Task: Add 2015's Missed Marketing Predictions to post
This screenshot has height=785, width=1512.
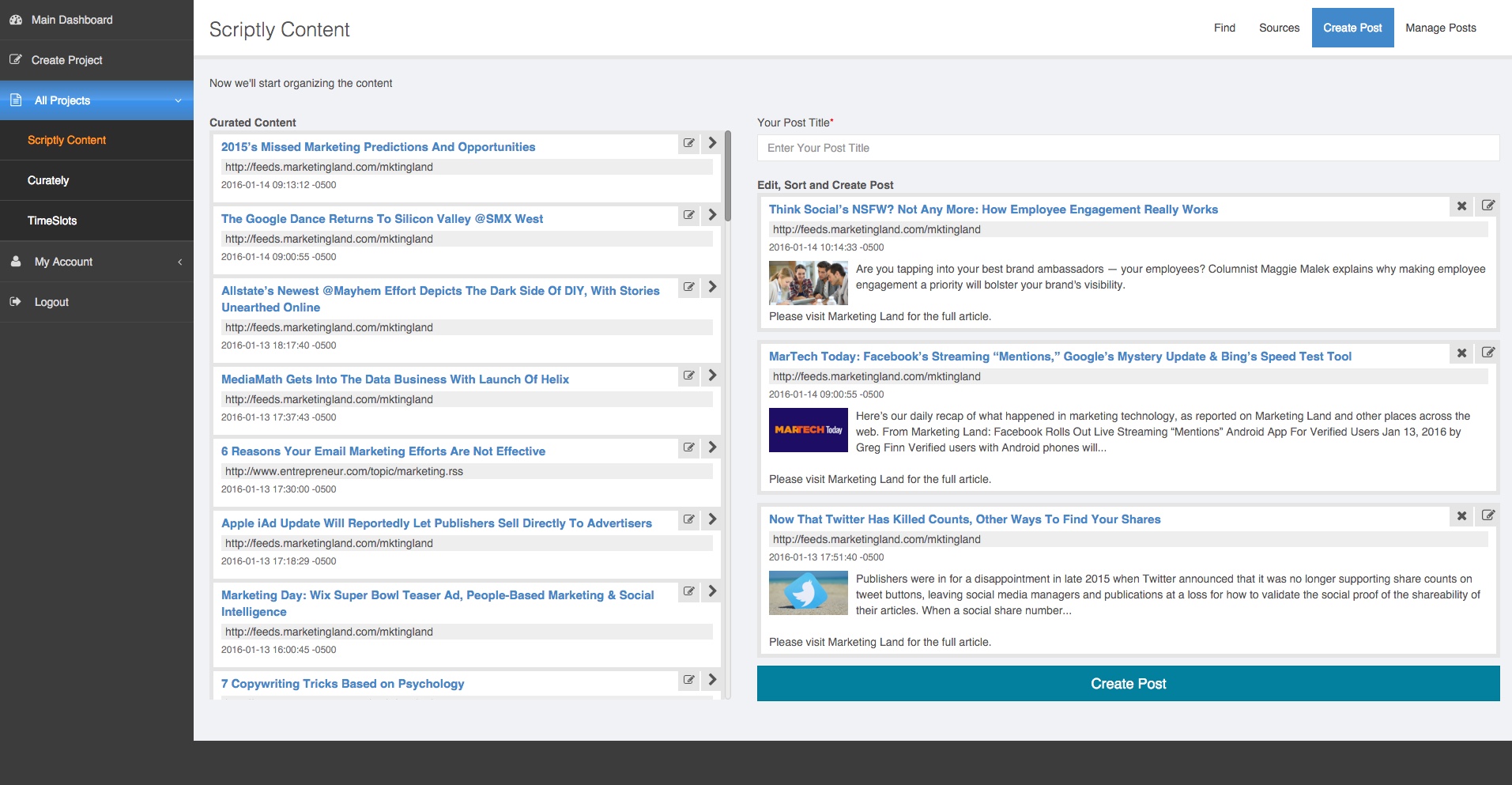Action: 712,143
